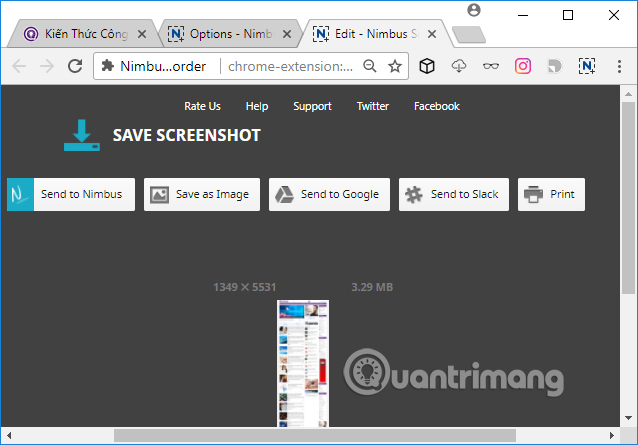Click the Save Screenshot download icon
The height and width of the screenshot is (445, 638).
[82, 135]
